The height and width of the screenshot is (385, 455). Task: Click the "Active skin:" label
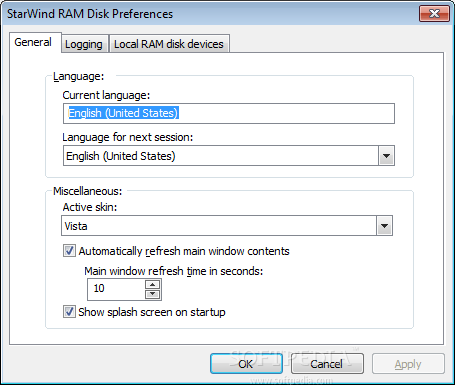(90, 207)
